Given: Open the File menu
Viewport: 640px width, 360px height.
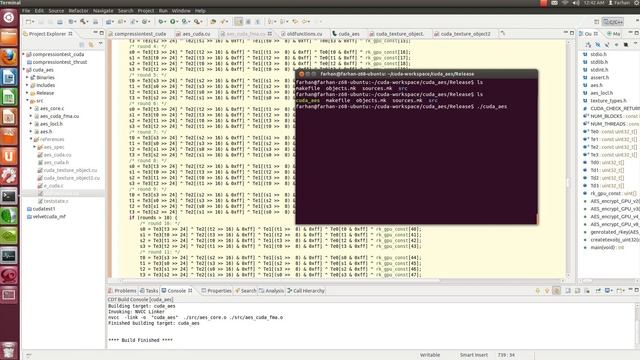Looking at the screenshot, I should 26,11.
